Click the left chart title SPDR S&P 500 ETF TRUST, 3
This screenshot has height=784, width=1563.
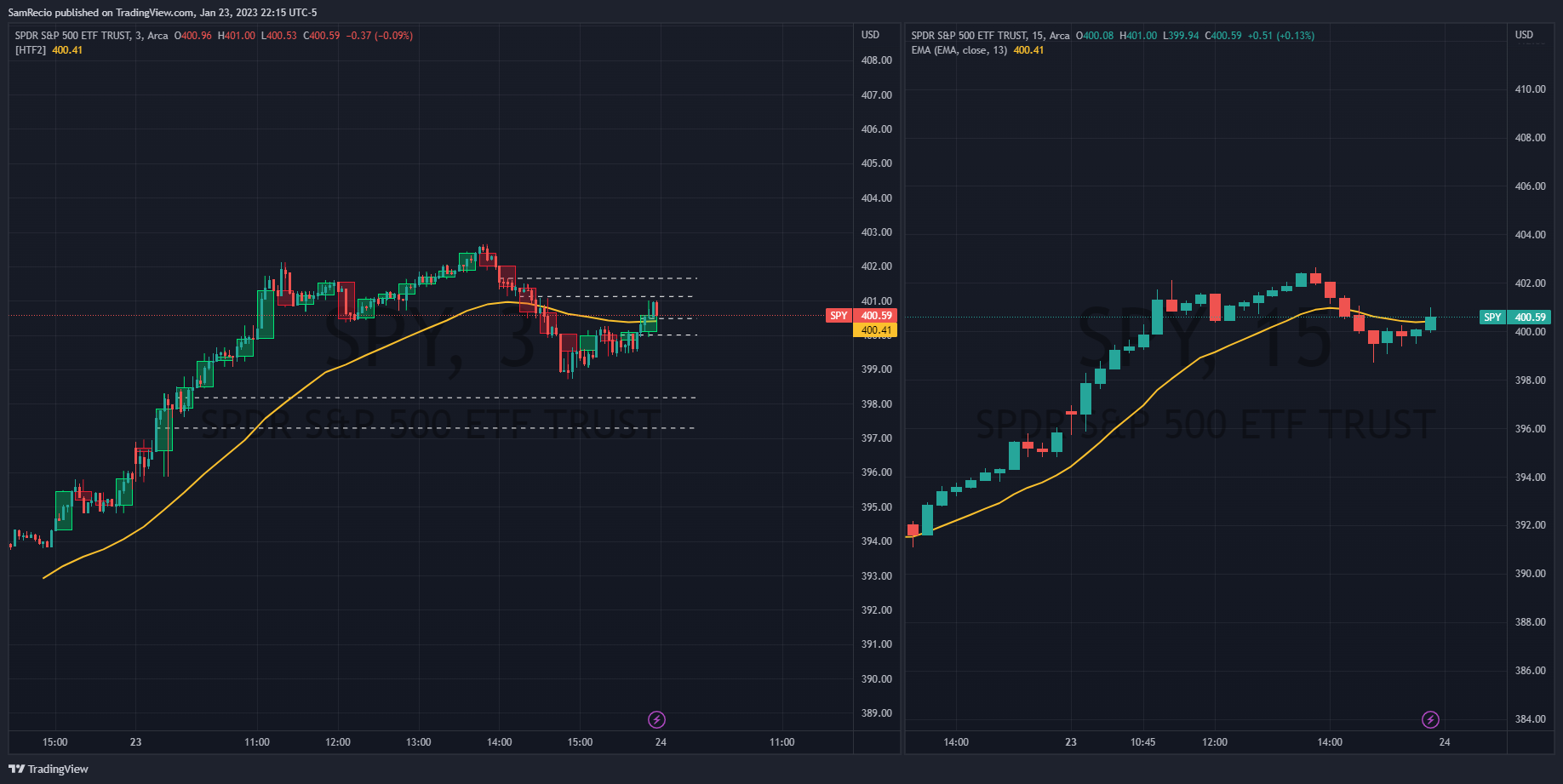[91, 36]
